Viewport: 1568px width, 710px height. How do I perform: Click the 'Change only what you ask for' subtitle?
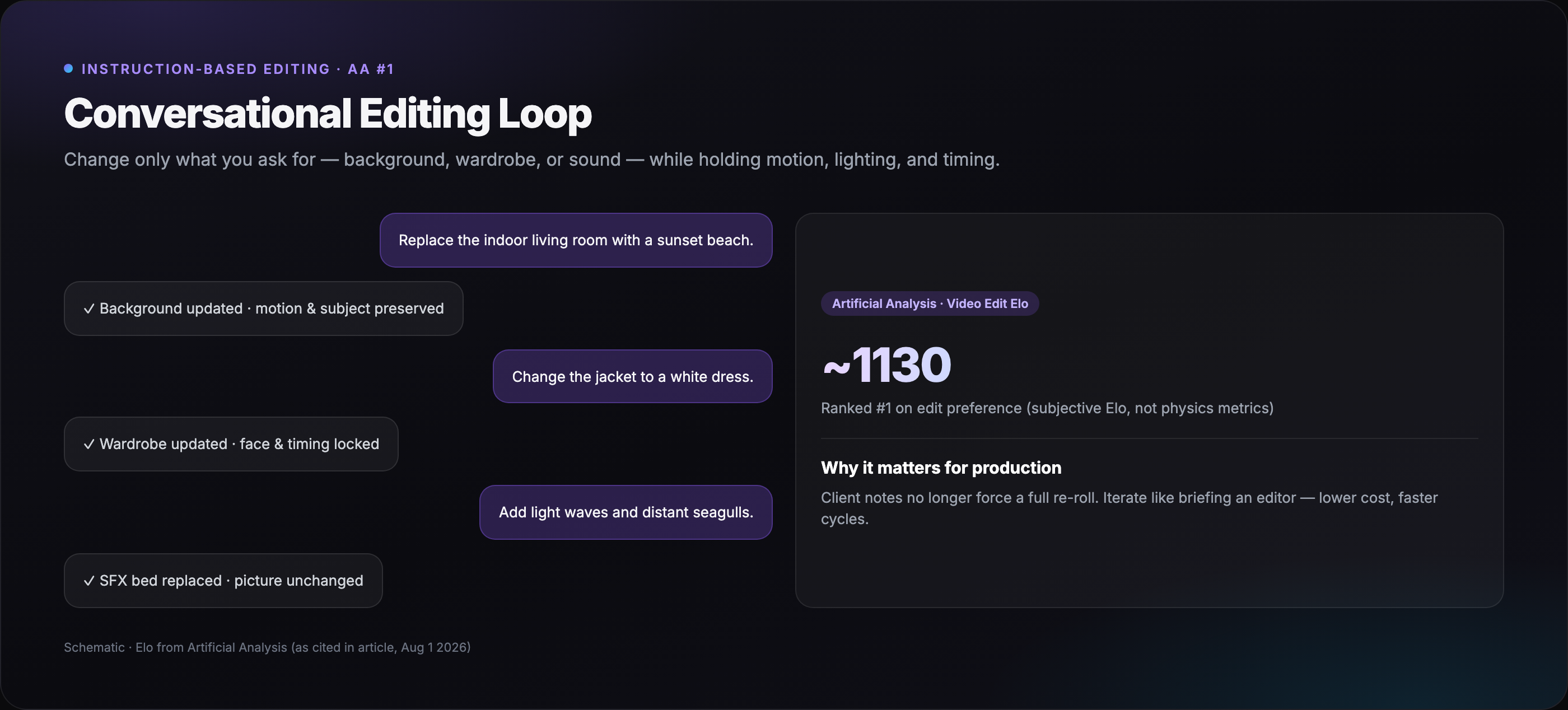pyautogui.click(x=532, y=160)
